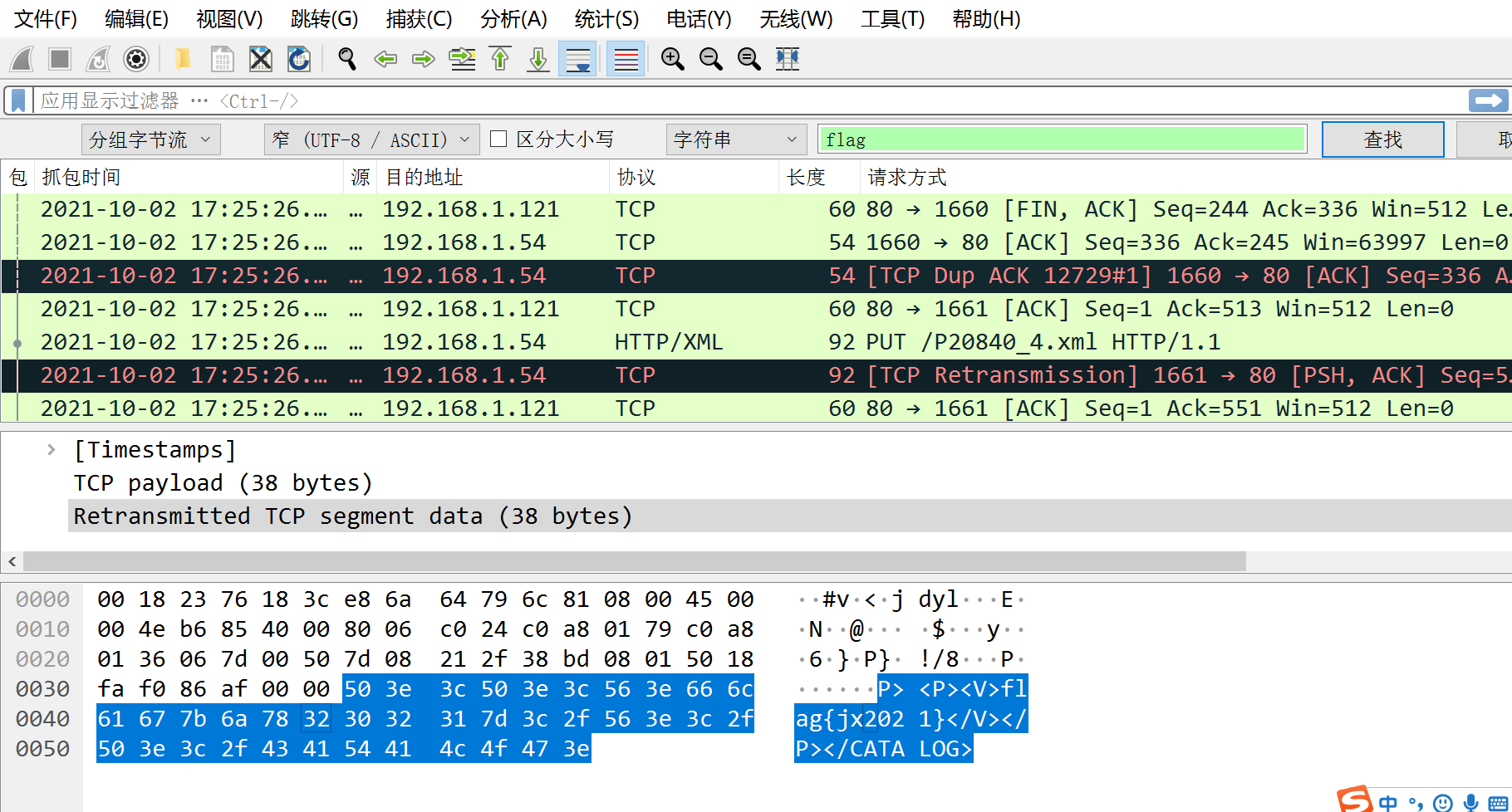This screenshot has height=812, width=1512.
Task: Open soft keyboard in input bar
Action: point(1498,802)
